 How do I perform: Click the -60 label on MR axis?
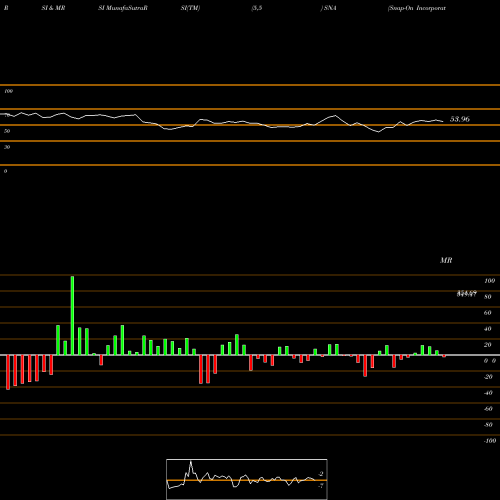coord(488,409)
